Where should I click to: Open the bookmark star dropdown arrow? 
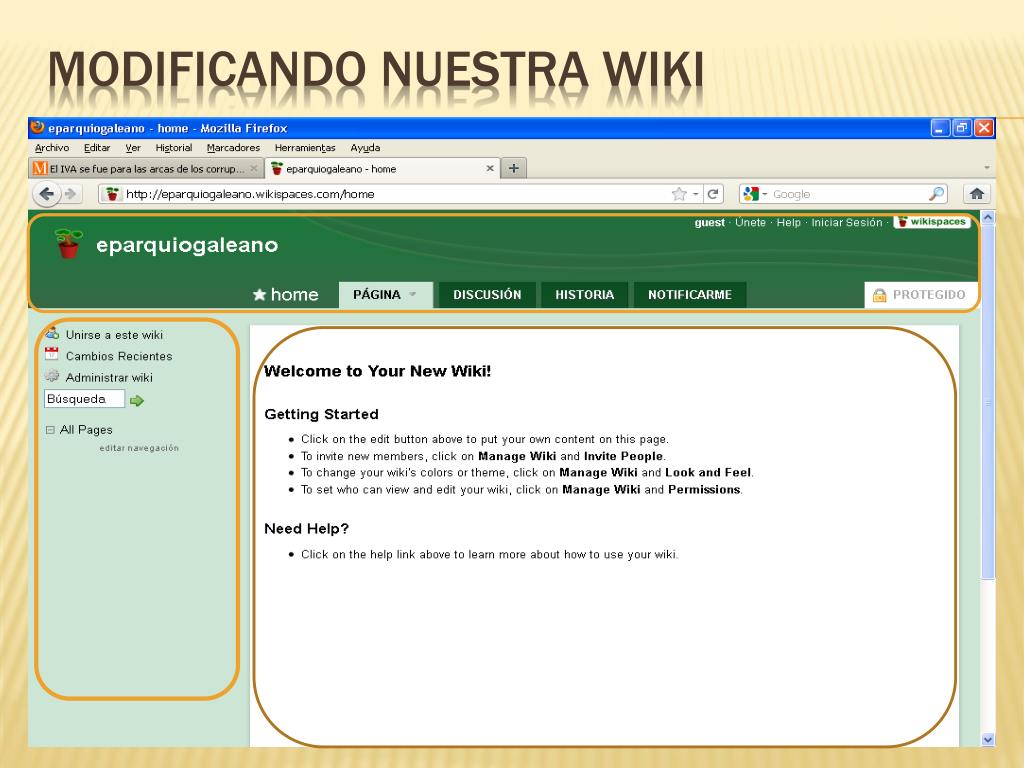(696, 194)
